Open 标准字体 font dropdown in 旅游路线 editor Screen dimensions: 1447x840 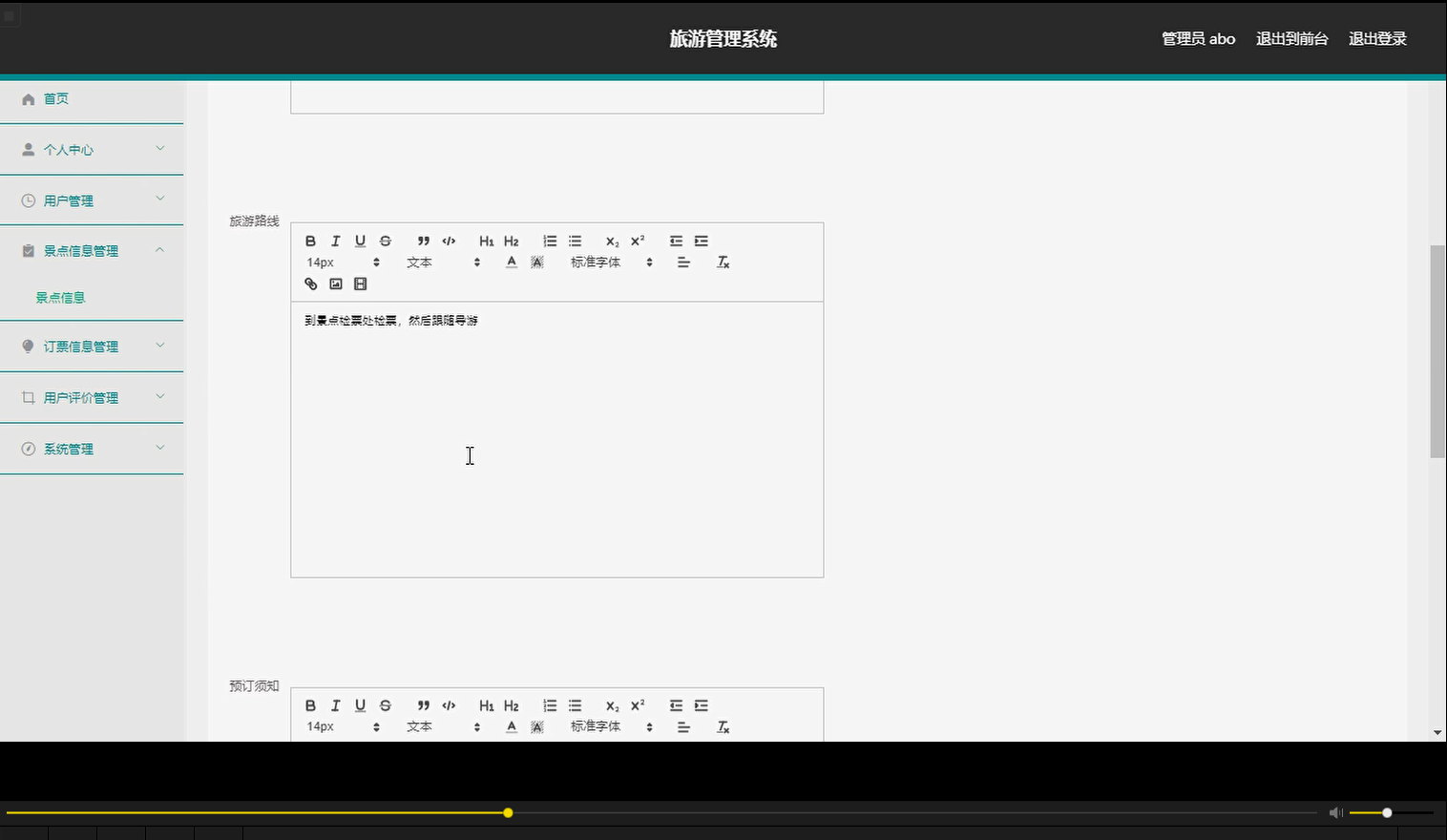point(612,262)
